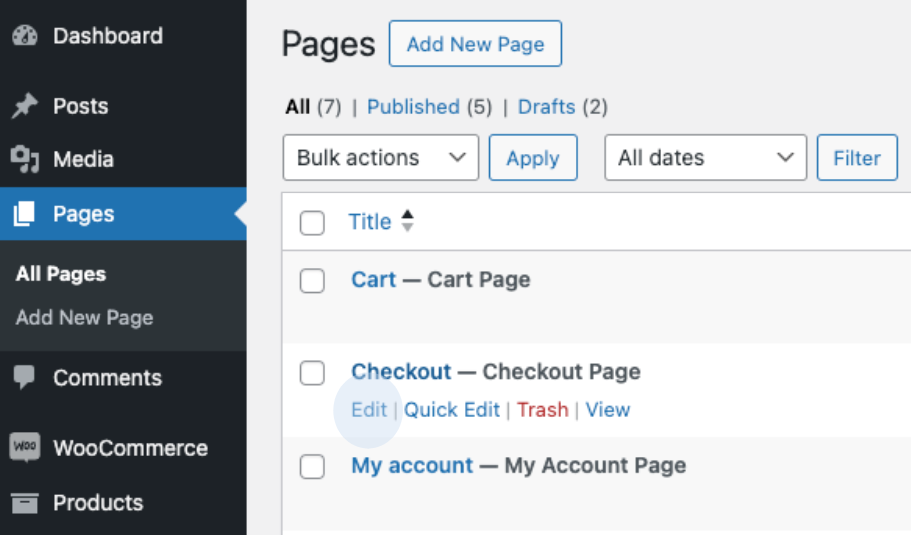Click the Posts pushpin icon

(24, 106)
